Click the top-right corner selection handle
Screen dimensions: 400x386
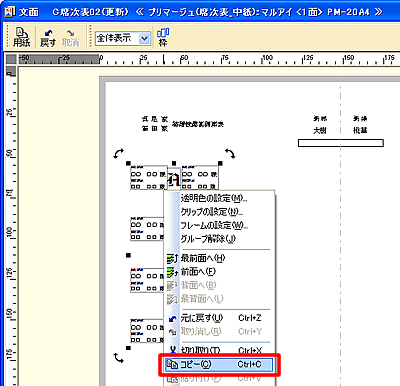pos(220,163)
